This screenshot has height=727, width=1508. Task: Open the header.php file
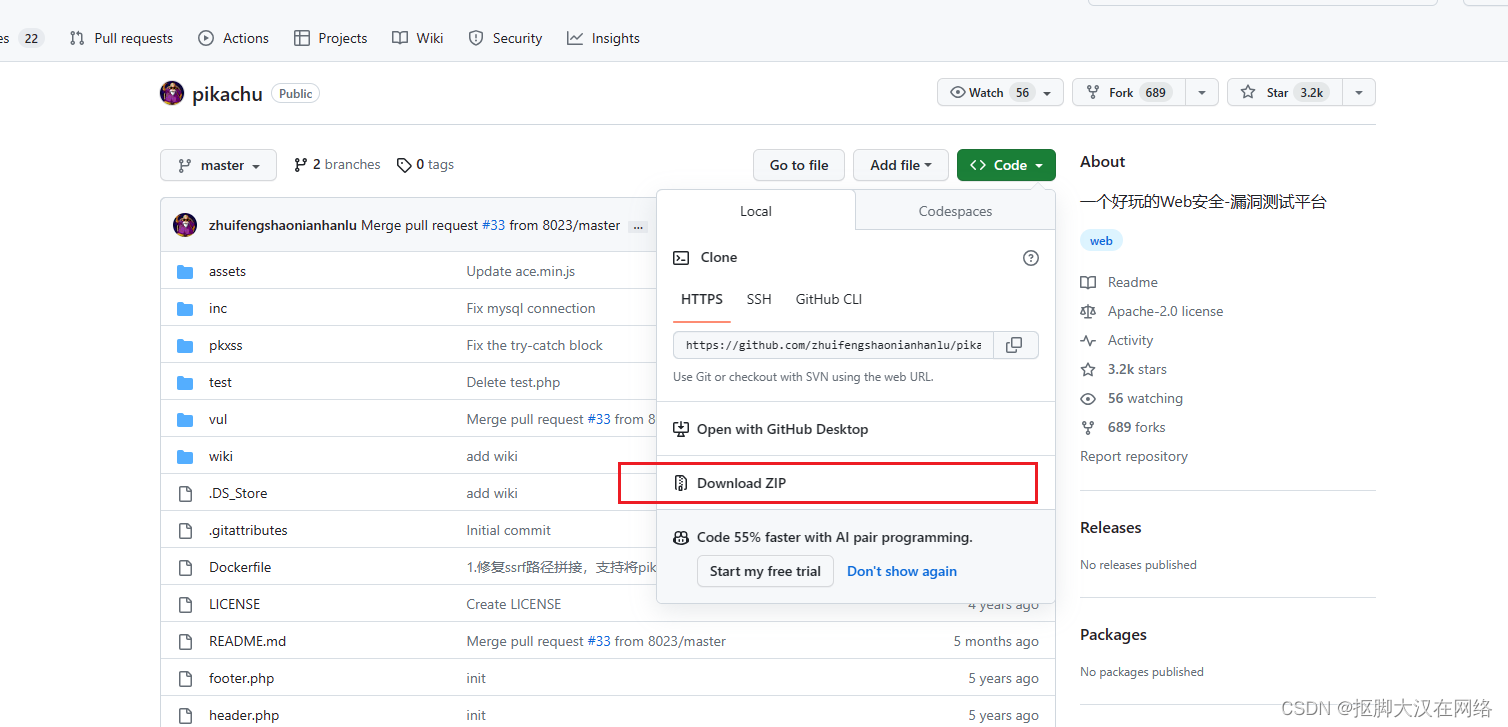(244, 715)
